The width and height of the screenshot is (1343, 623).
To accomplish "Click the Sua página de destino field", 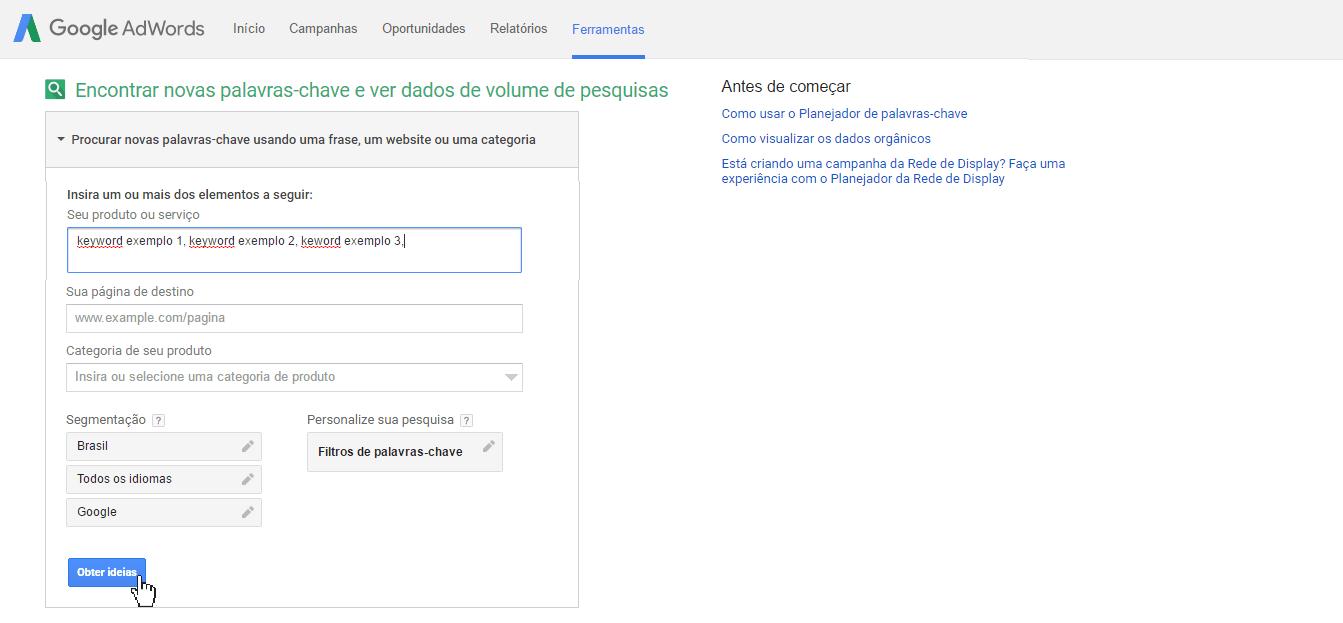I will pyautogui.click(x=294, y=318).
